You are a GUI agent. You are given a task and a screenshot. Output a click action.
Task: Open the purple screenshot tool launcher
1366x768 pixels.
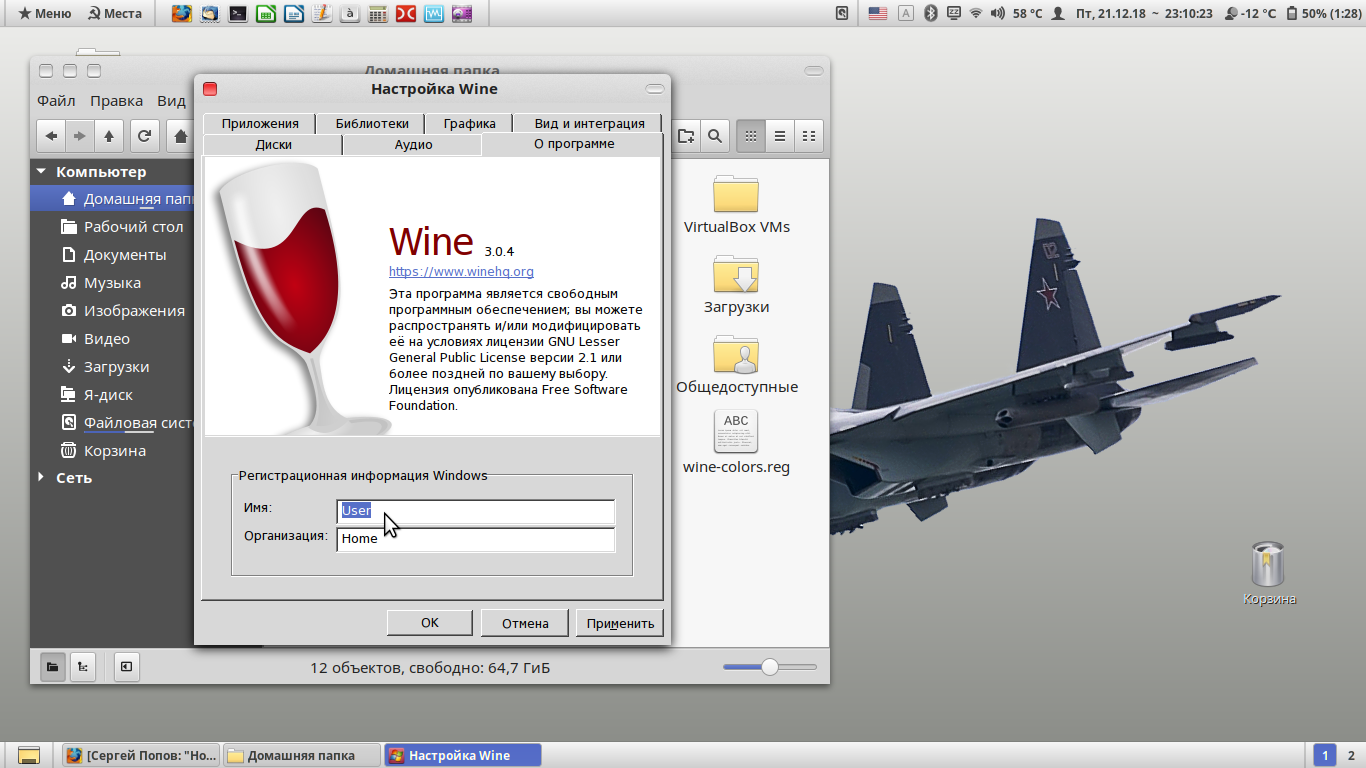pos(461,14)
